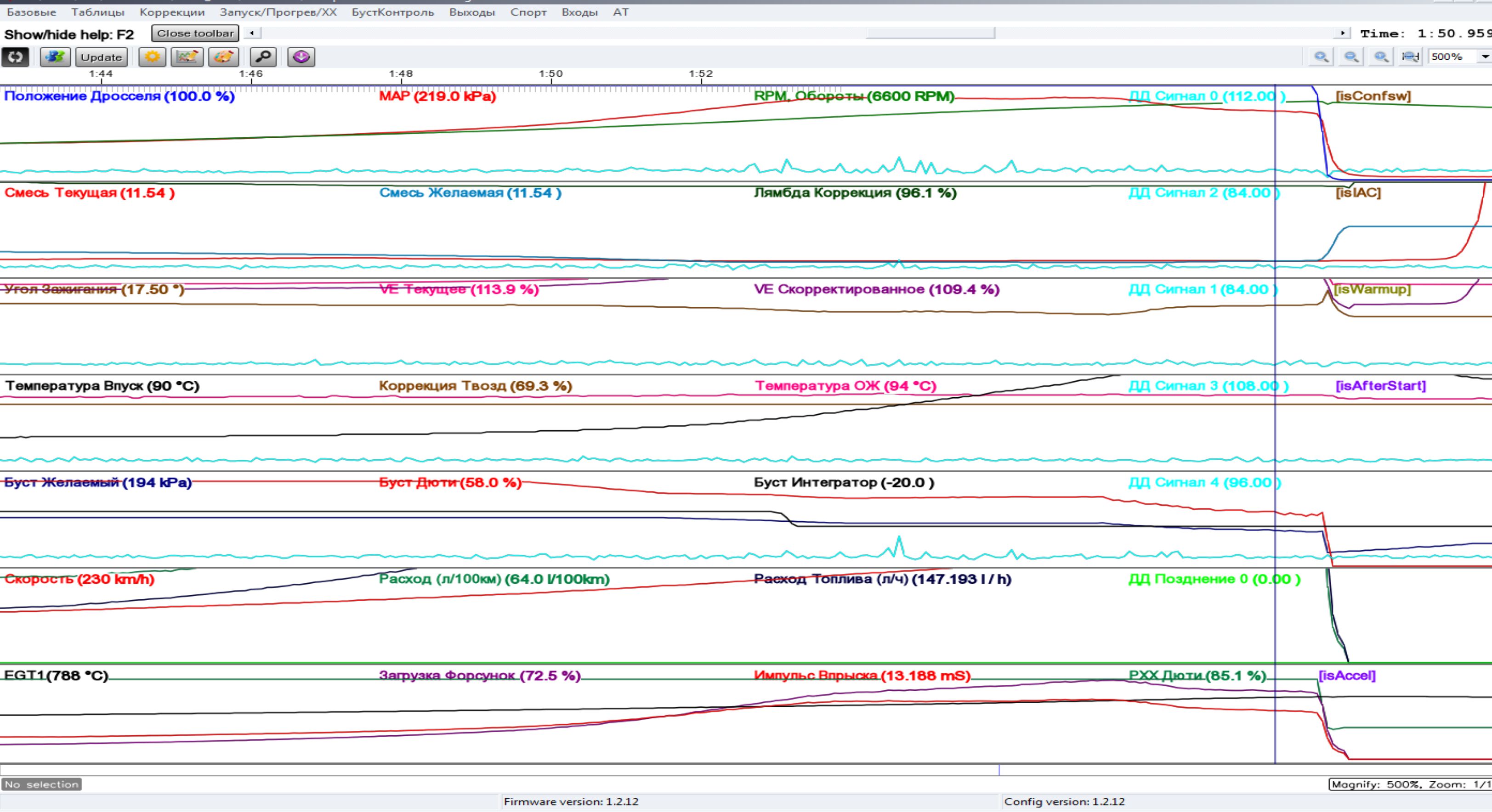Open settings with the orange gear icon
This screenshot has width=1492, height=812.
pos(153,56)
